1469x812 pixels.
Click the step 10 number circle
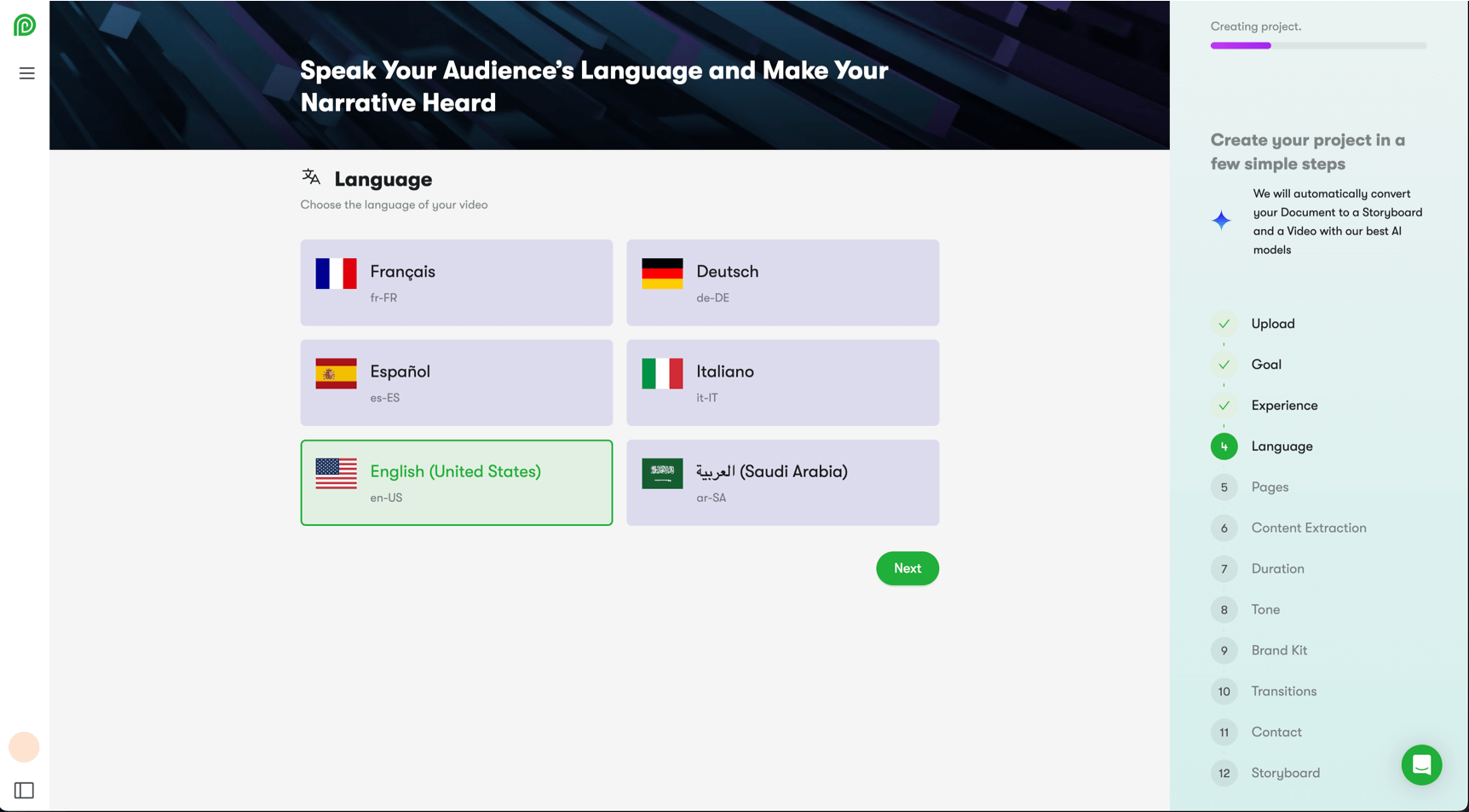(1224, 692)
